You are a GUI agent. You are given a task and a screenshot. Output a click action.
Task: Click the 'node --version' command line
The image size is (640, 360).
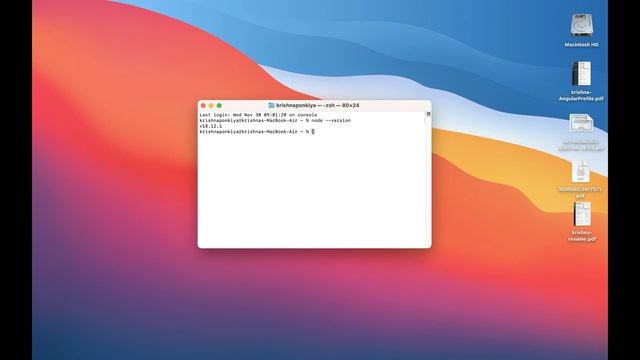275,121
